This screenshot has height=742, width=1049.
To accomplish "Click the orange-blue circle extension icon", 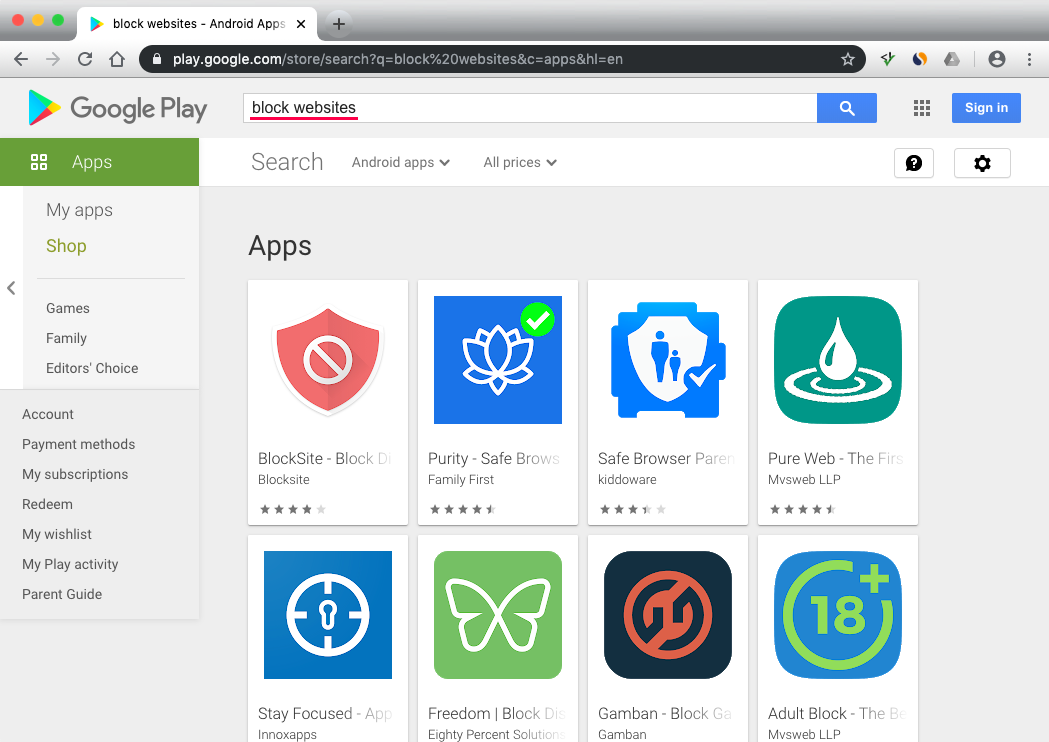I will click(x=920, y=59).
